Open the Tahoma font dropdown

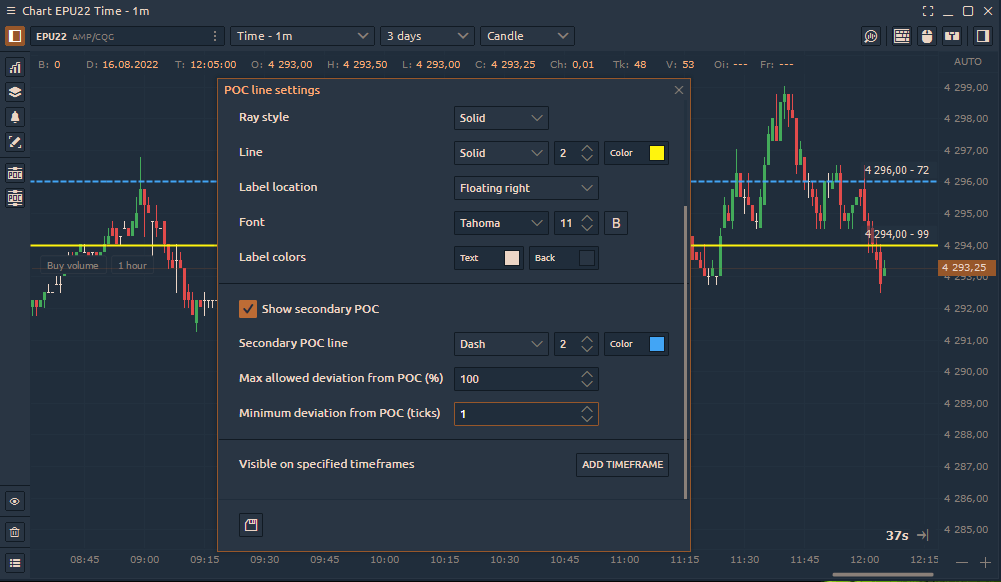500,223
